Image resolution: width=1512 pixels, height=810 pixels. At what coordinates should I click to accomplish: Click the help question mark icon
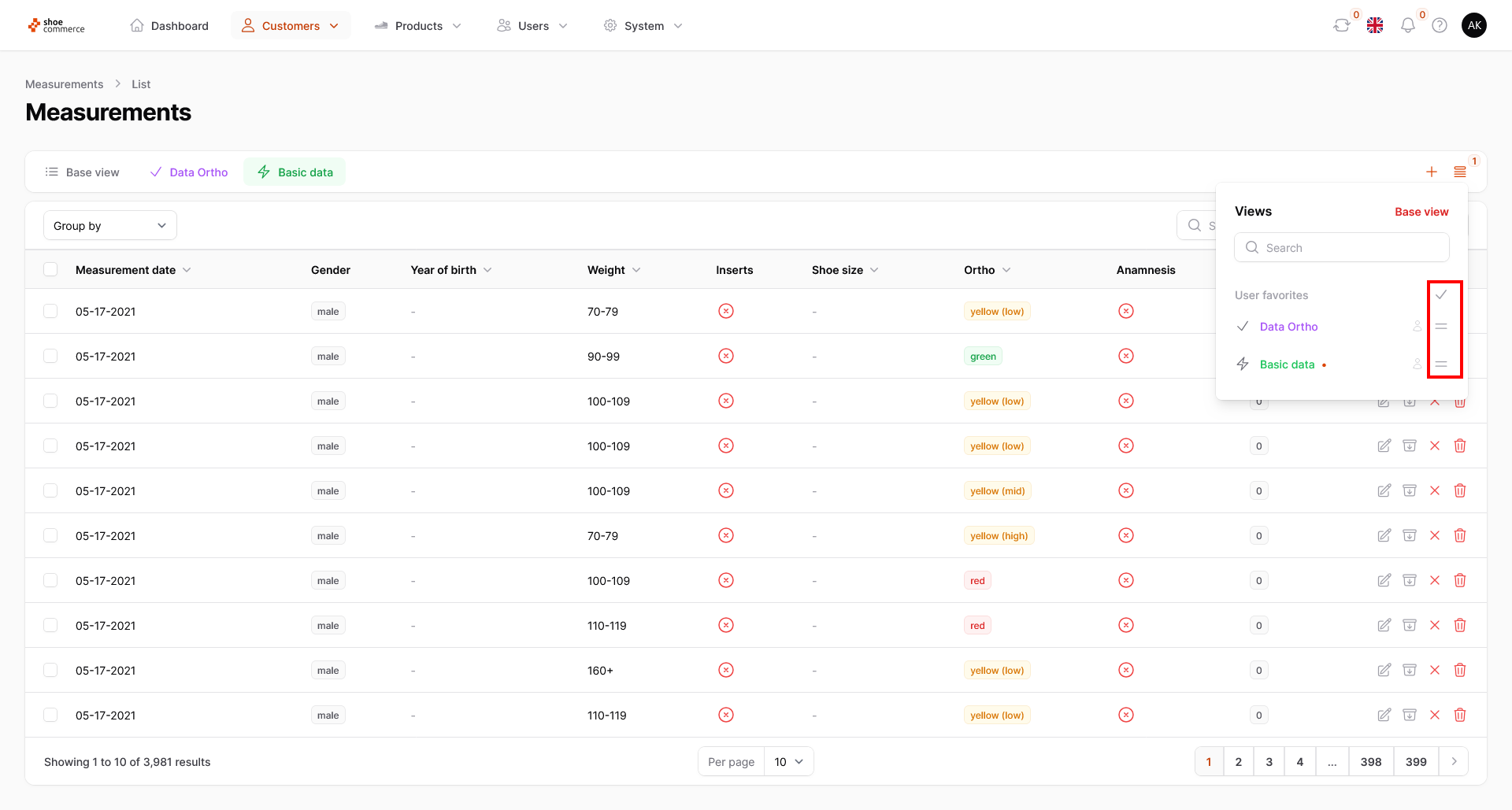[x=1440, y=26]
